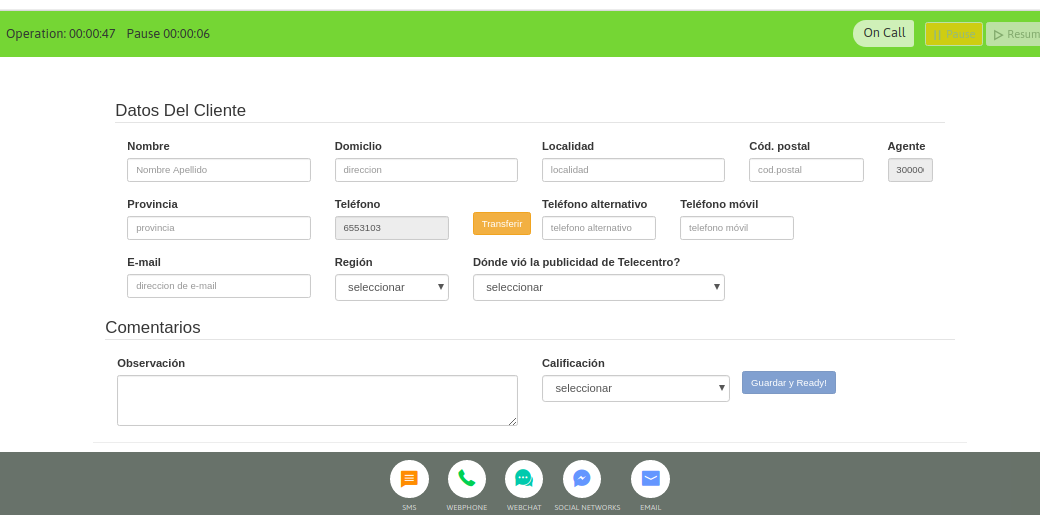Click the Teléfono alternativo label
The width and height of the screenshot is (1040, 515).
pyautogui.click(x=594, y=204)
